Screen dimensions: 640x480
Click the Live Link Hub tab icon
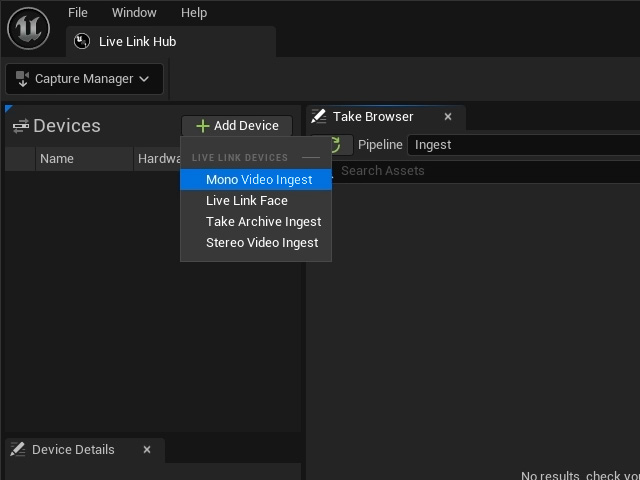(x=82, y=41)
